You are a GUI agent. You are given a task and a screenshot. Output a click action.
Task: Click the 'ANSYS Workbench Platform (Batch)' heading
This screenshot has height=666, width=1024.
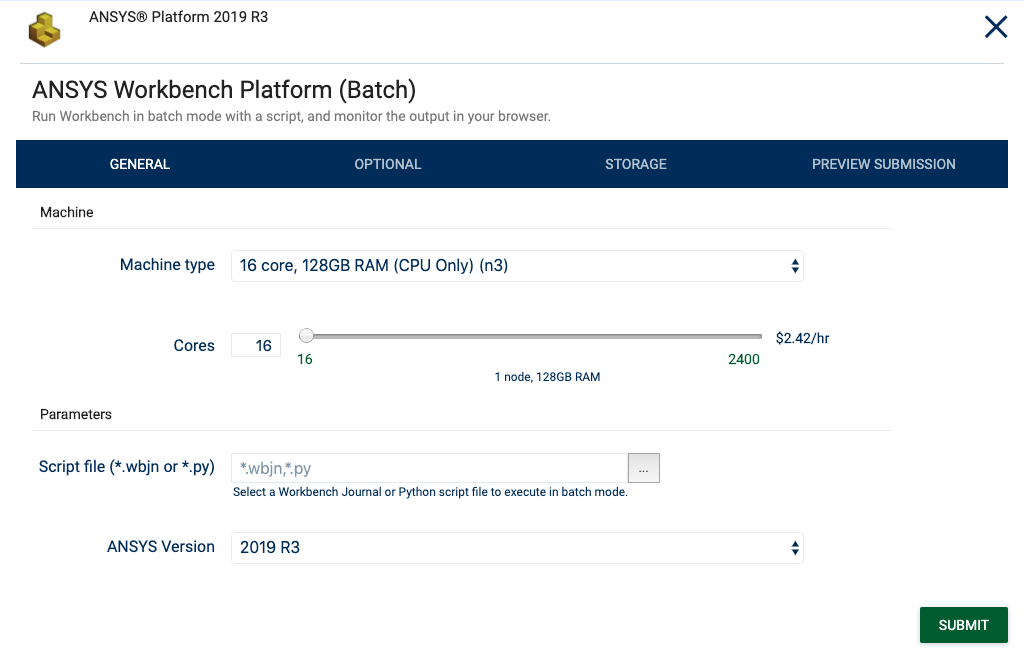[224, 89]
